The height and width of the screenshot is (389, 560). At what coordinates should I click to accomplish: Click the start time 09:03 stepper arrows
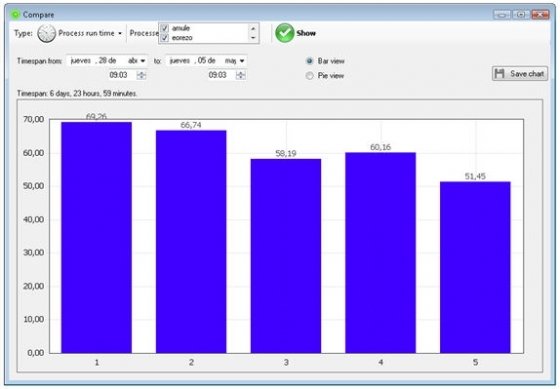pyautogui.click(x=142, y=75)
